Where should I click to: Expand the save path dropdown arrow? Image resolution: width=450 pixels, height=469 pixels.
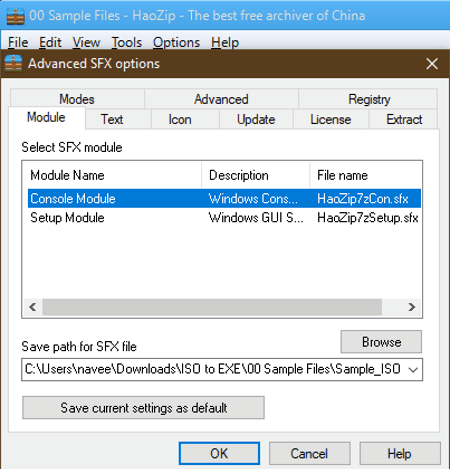(x=413, y=370)
